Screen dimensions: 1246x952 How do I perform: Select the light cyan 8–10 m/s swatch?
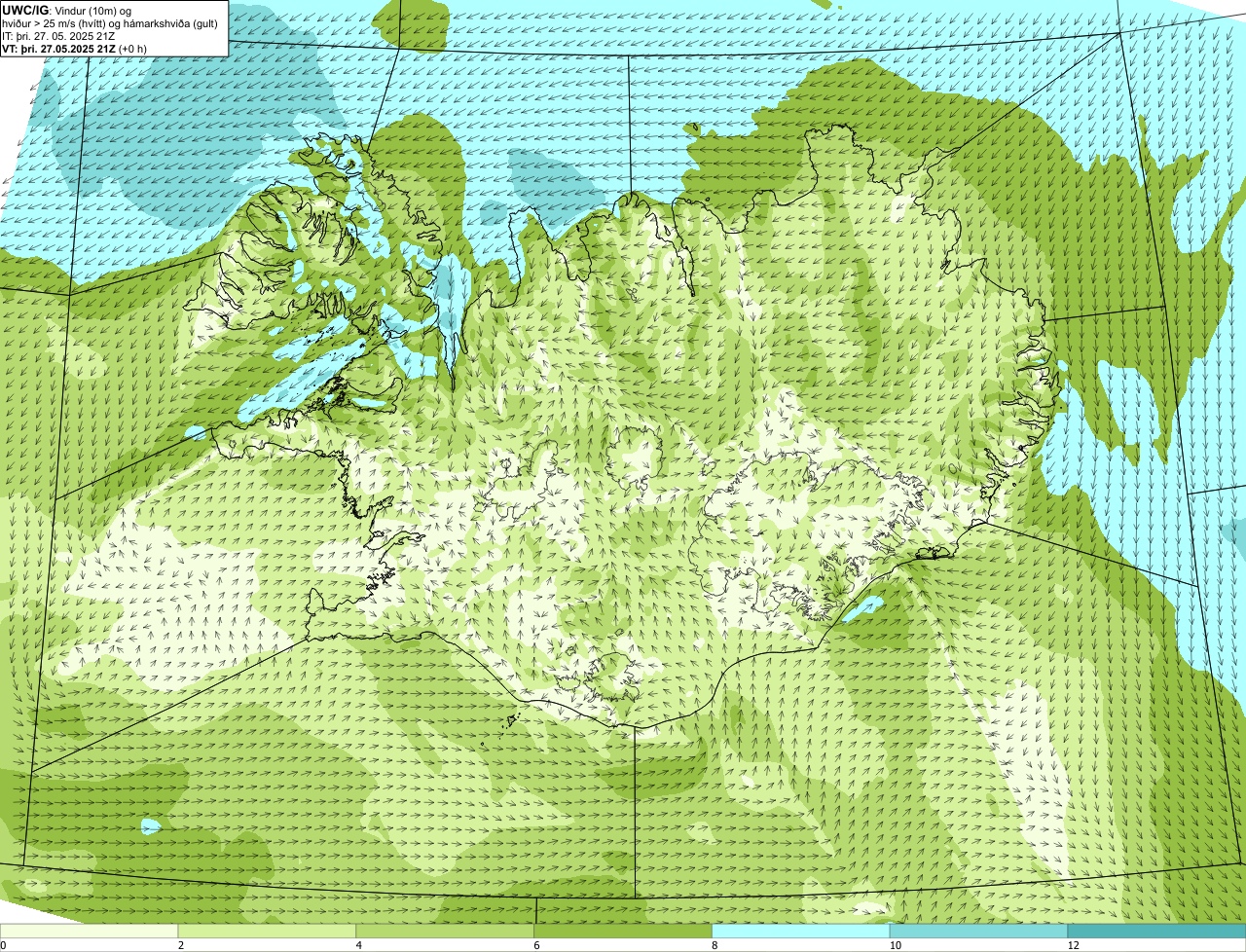[x=801, y=932]
